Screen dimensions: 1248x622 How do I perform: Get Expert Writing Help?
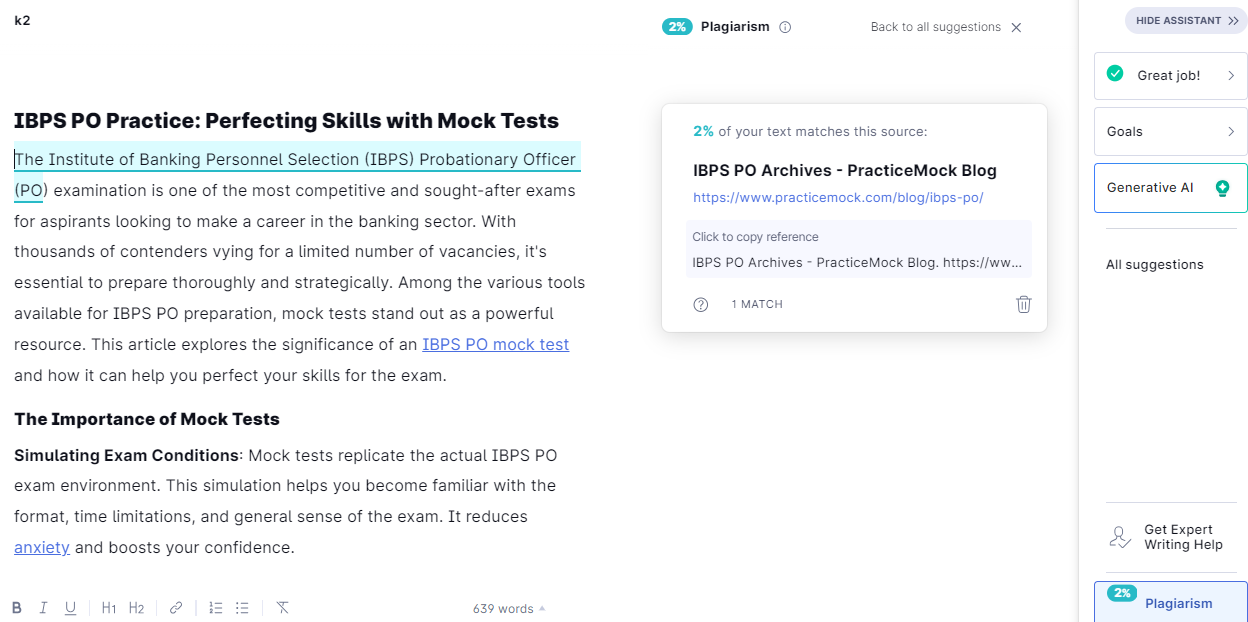(x=1171, y=537)
